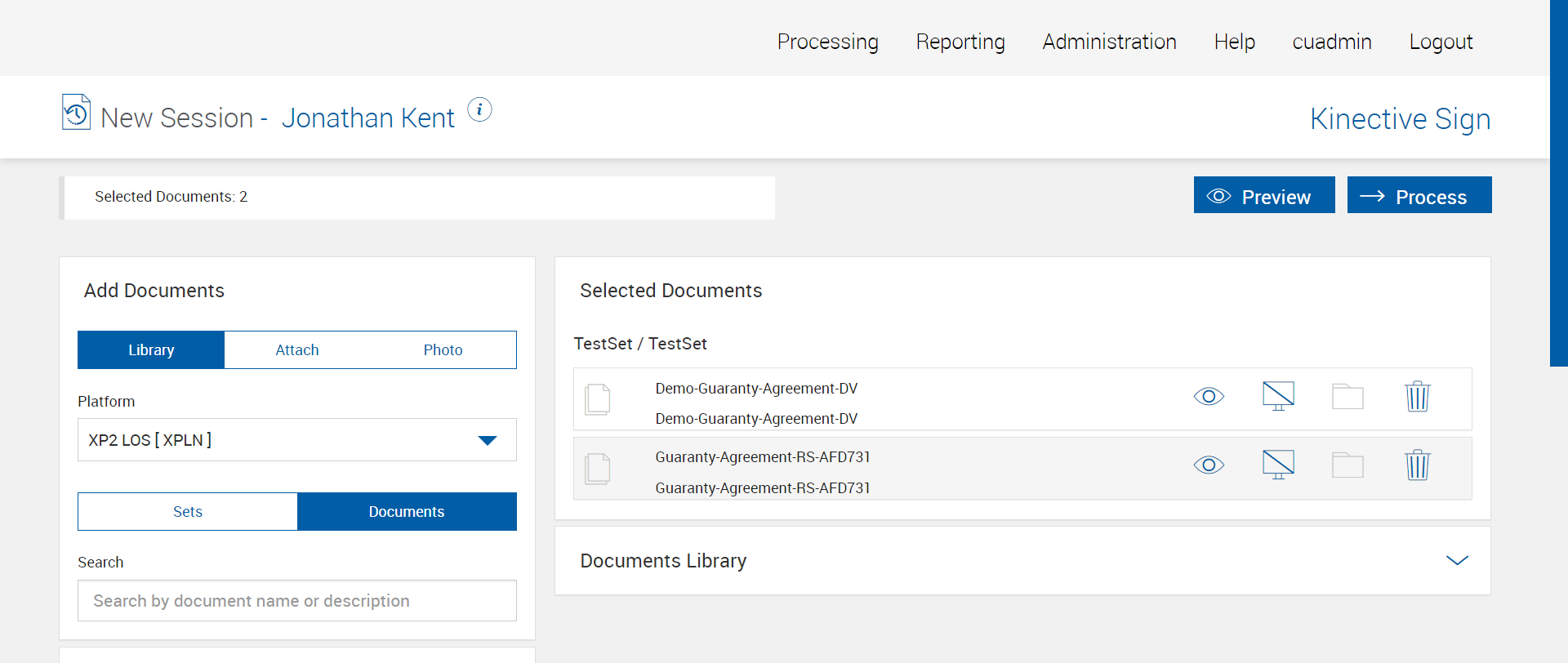Screen dimensions: 1568x663
Task: Open the Administration menu
Action: point(1109,42)
